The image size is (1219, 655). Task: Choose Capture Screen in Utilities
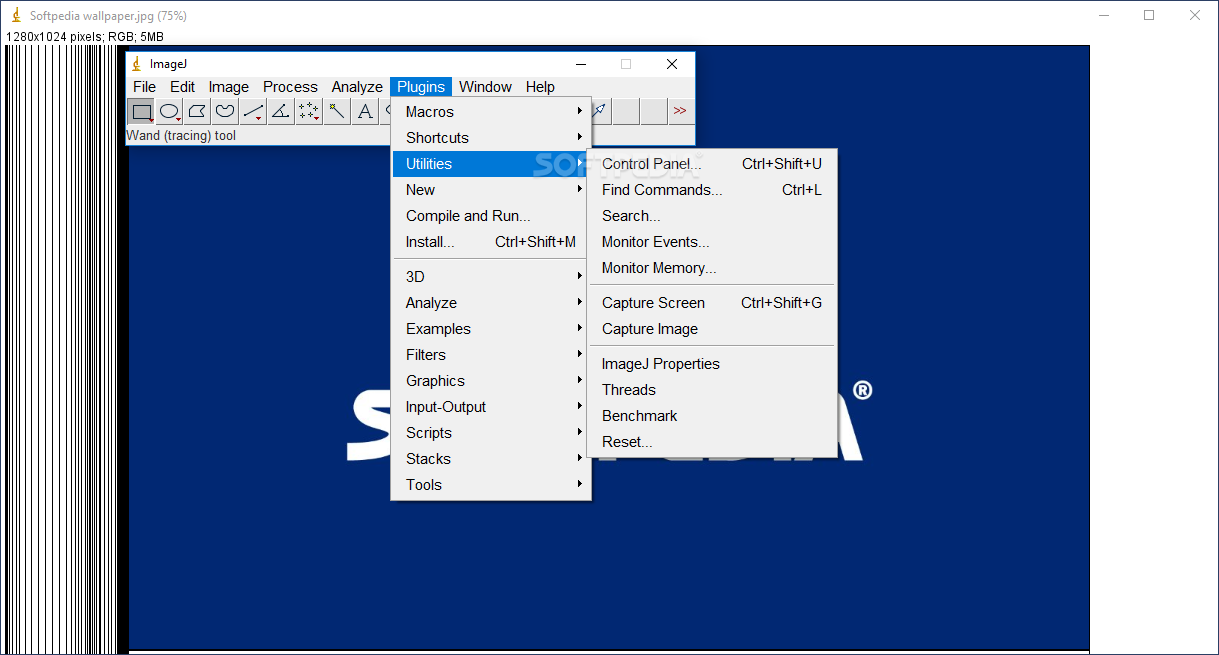(x=712, y=303)
